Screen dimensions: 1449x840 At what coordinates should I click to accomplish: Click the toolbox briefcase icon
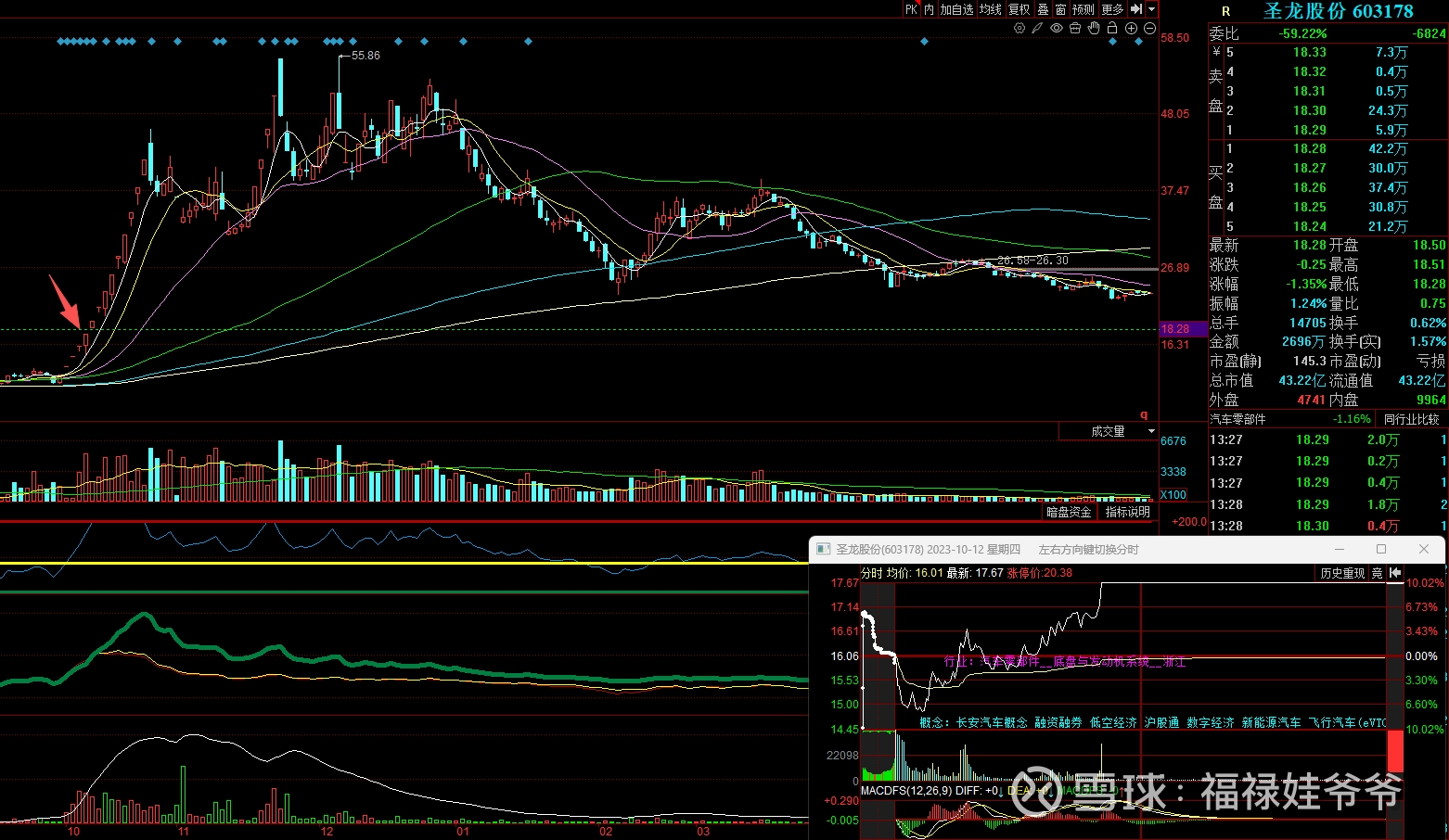[1075, 28]
